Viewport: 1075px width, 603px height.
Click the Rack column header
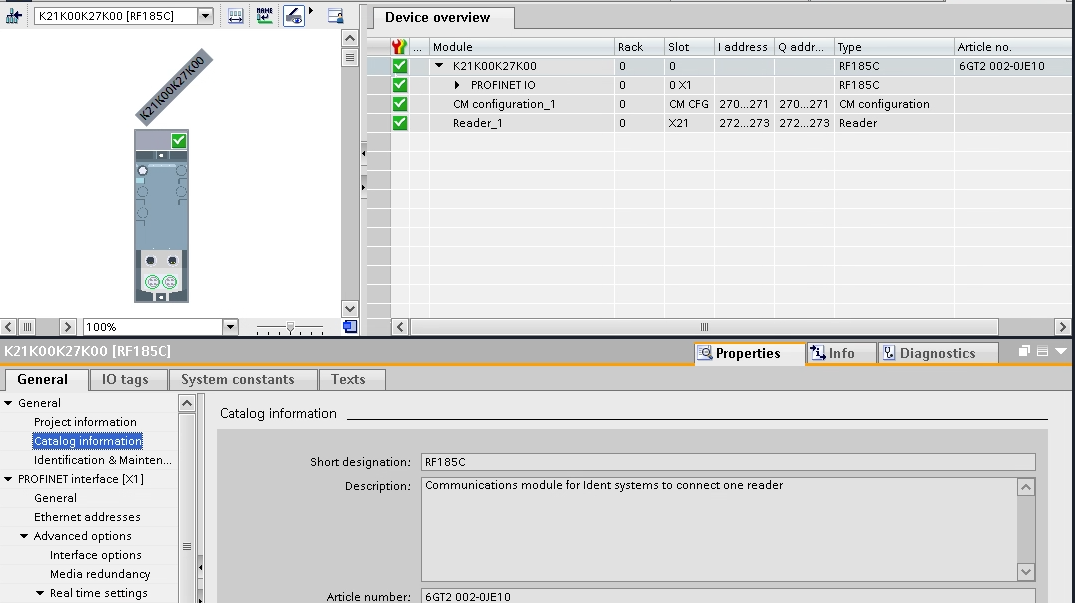(x=639, y=47)
